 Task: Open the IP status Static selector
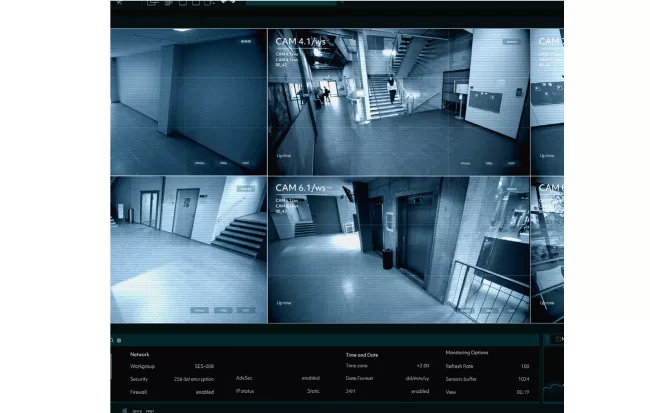point(312,391)
